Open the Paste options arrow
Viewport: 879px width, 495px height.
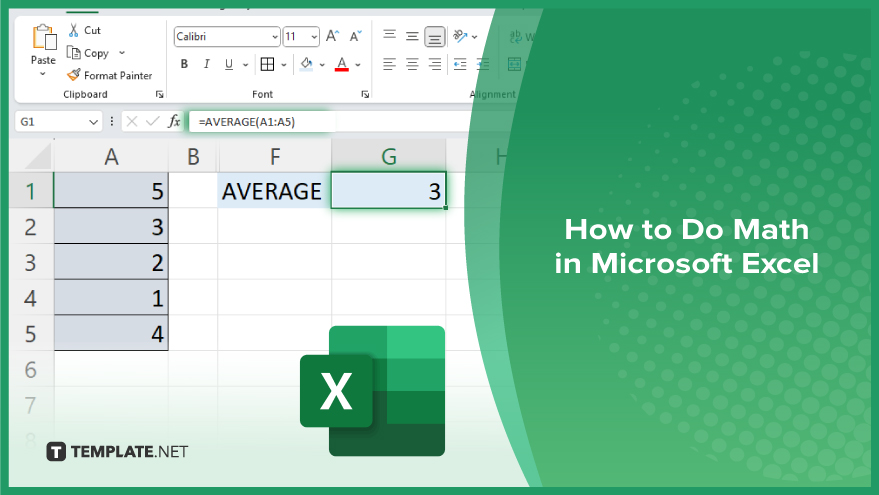(x=43, y=74)
